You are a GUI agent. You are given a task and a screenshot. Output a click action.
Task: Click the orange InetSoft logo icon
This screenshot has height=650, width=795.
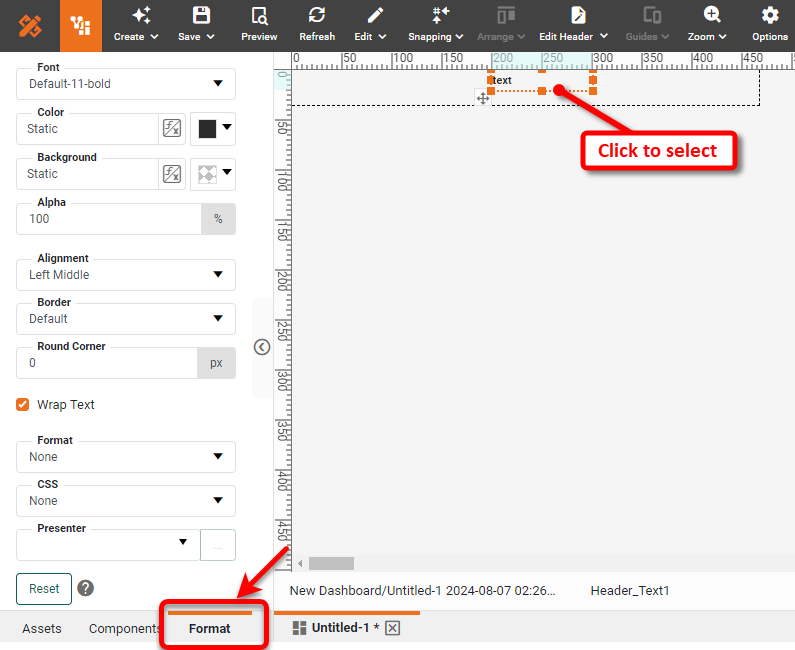(30, 26)
